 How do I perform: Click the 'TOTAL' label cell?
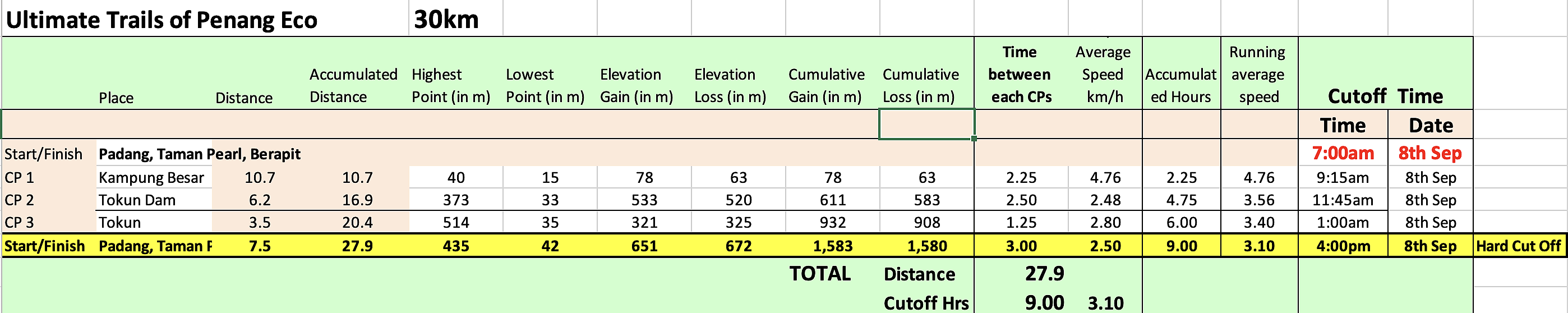click(820, 273)
